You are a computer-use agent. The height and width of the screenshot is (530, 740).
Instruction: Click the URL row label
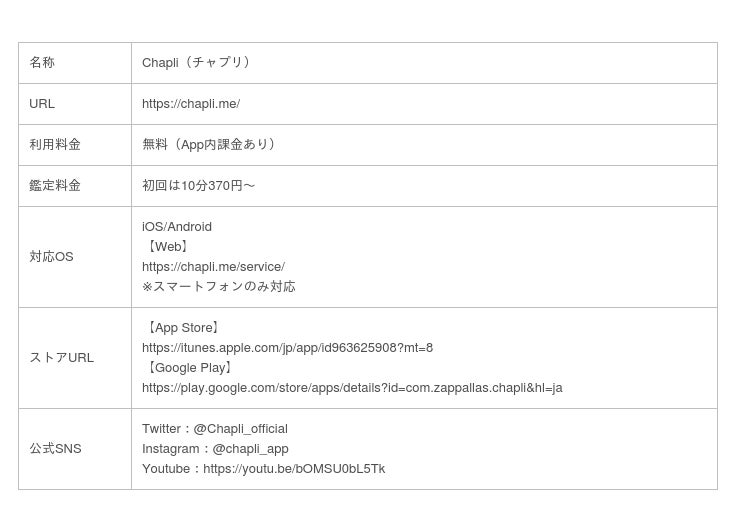point(42,104)
